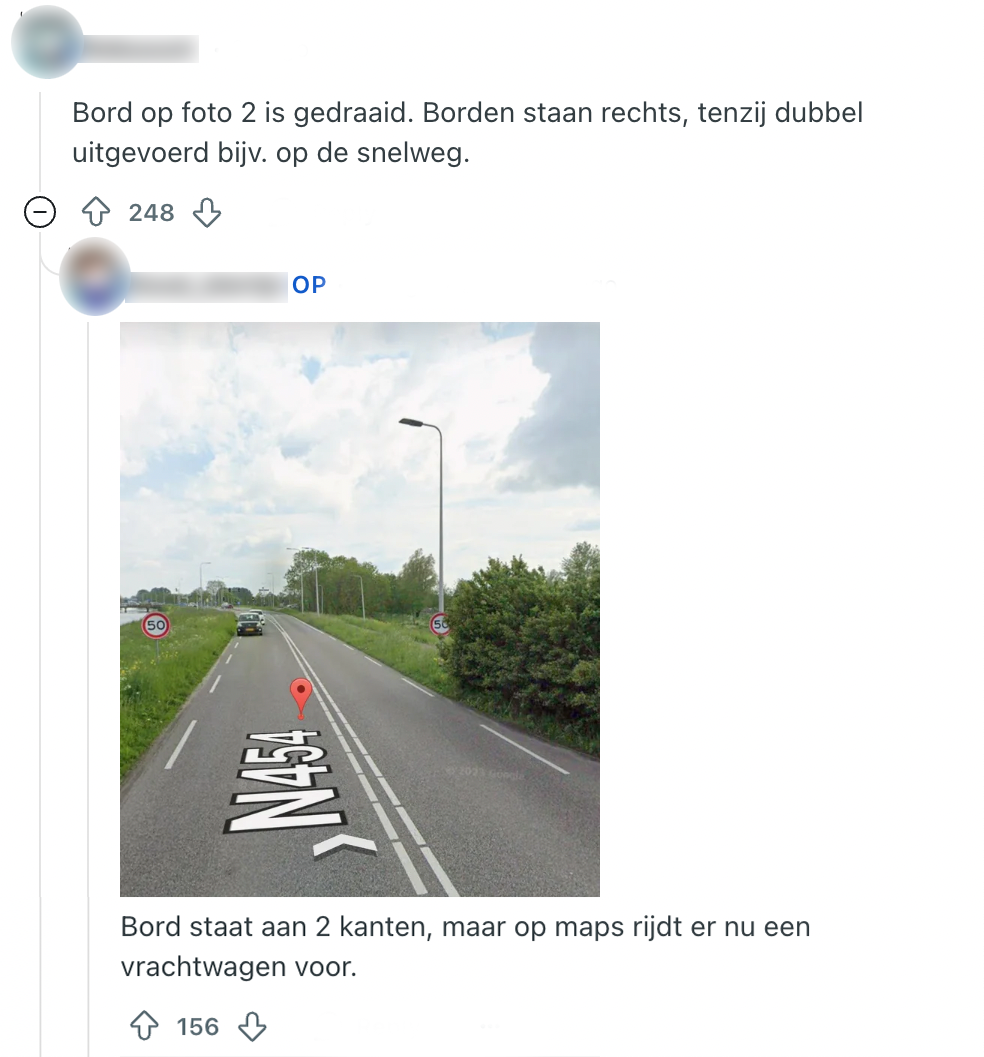
Task: Downvote the comment with 248 points
Action: (207, 212)
